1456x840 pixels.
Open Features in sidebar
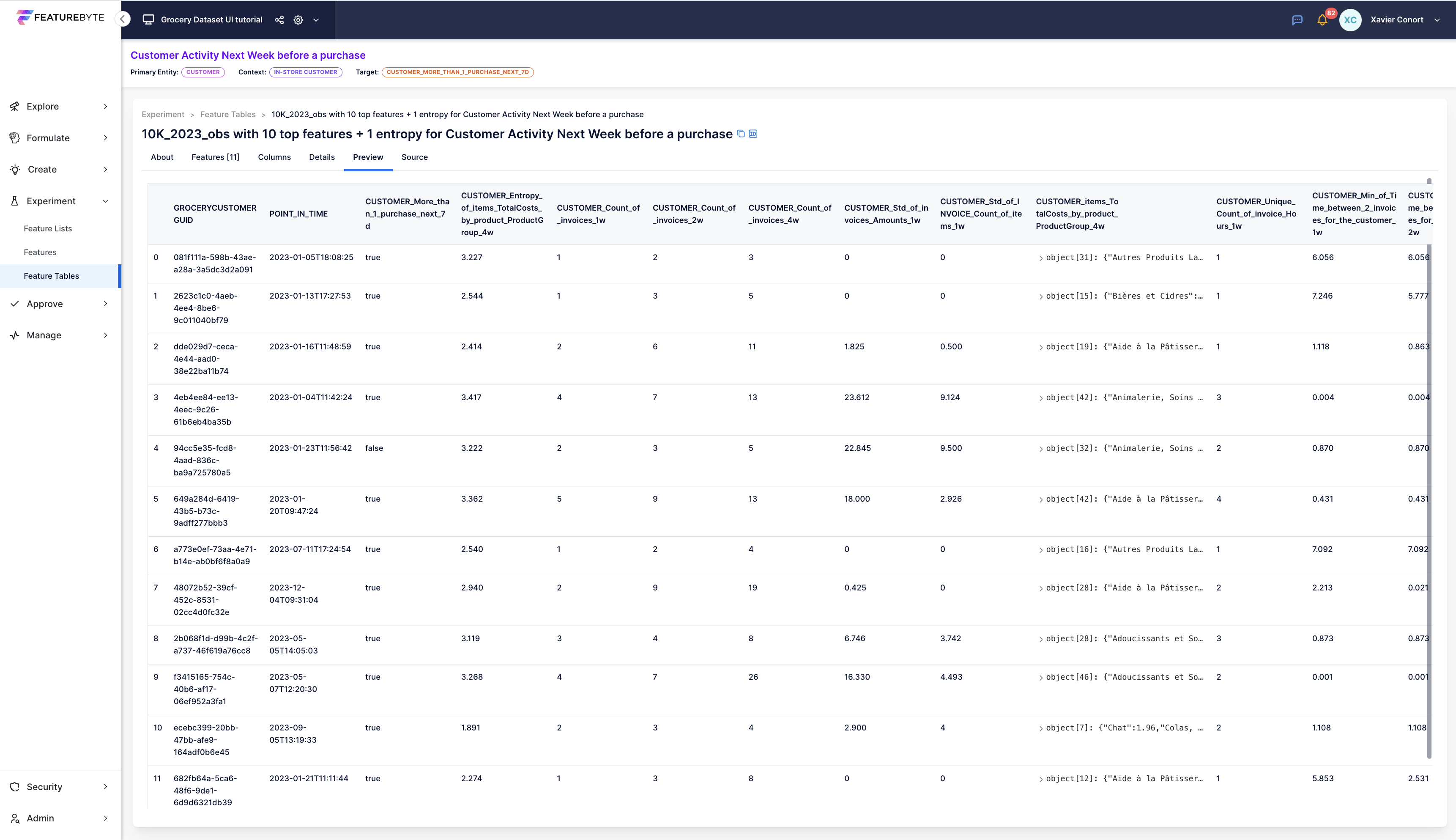click(40, 252)
